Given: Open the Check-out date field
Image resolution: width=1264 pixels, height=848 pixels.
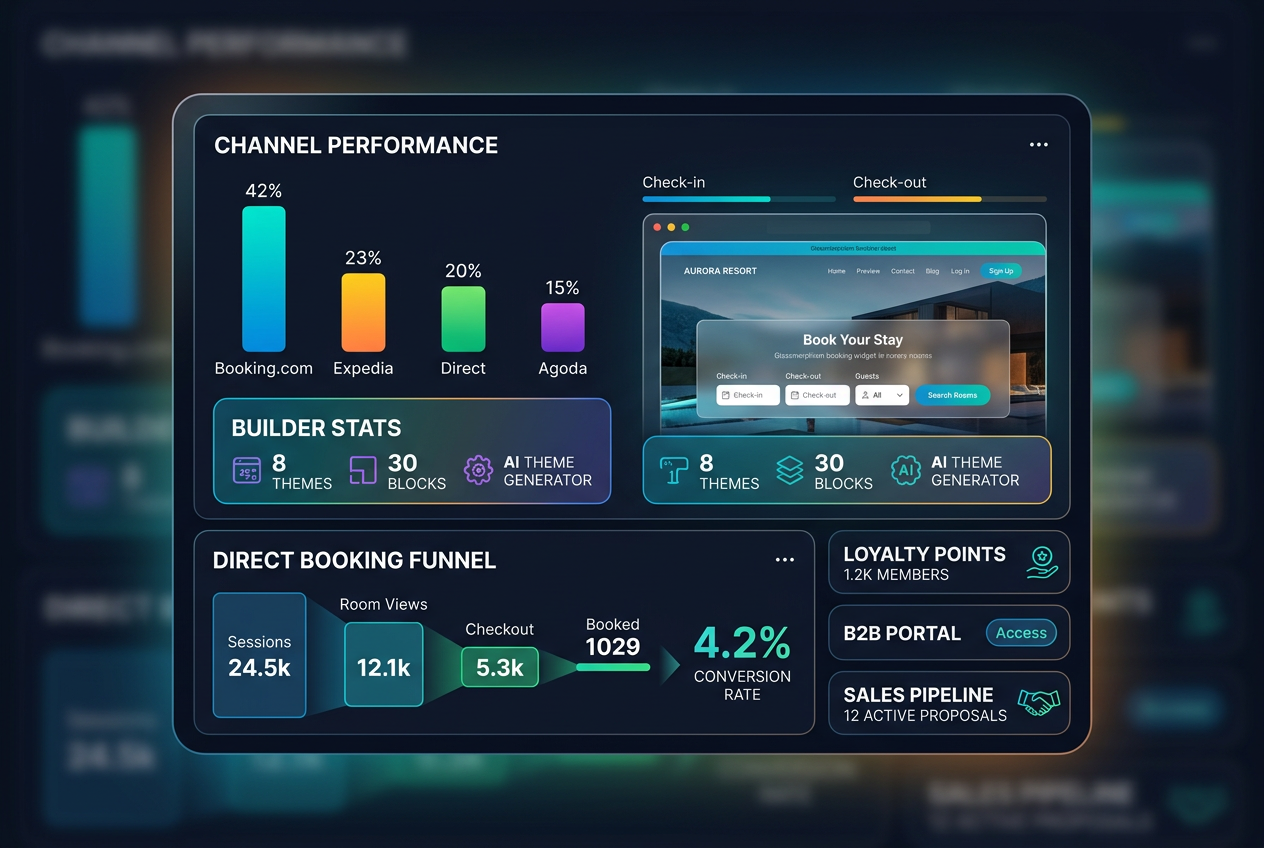Looking at the screenshot, I should click(x=817, y=395).
